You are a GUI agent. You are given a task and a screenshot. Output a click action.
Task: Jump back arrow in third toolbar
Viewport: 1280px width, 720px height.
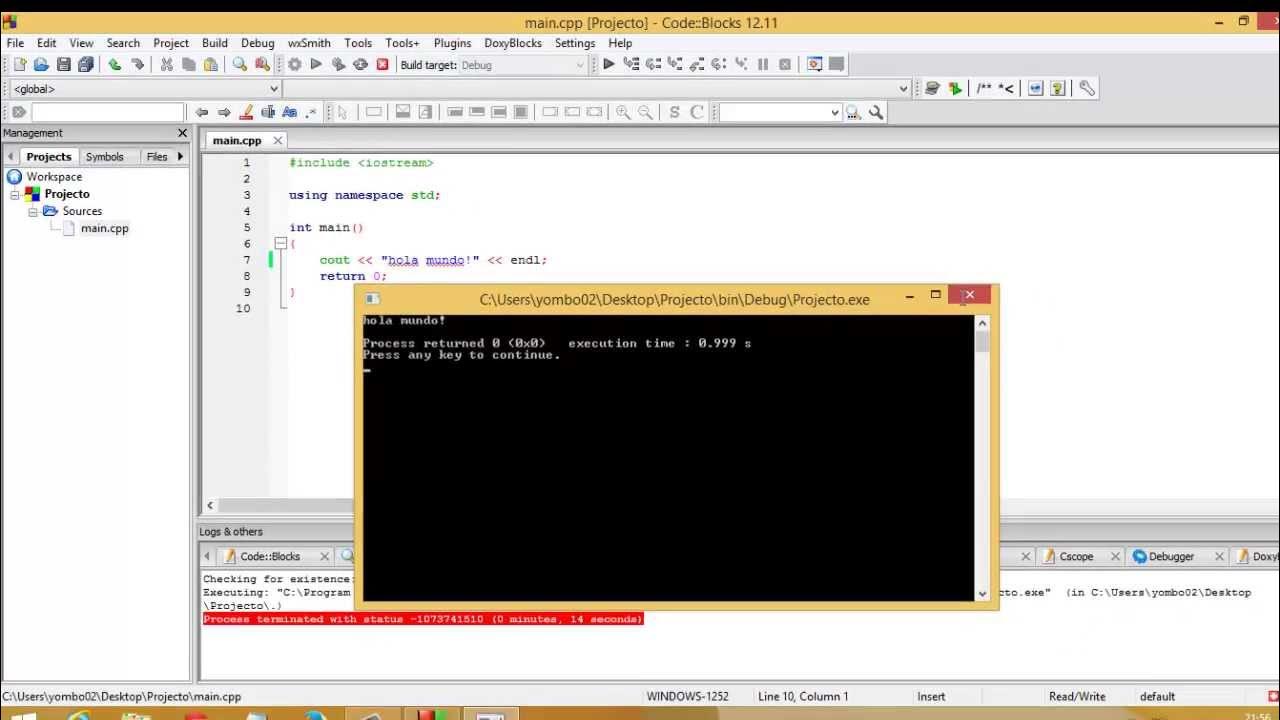(x=202, y=113)
